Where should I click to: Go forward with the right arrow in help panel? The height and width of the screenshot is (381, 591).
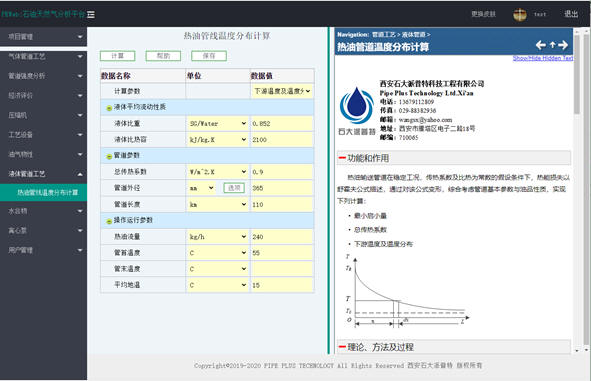tap(563, 45)
